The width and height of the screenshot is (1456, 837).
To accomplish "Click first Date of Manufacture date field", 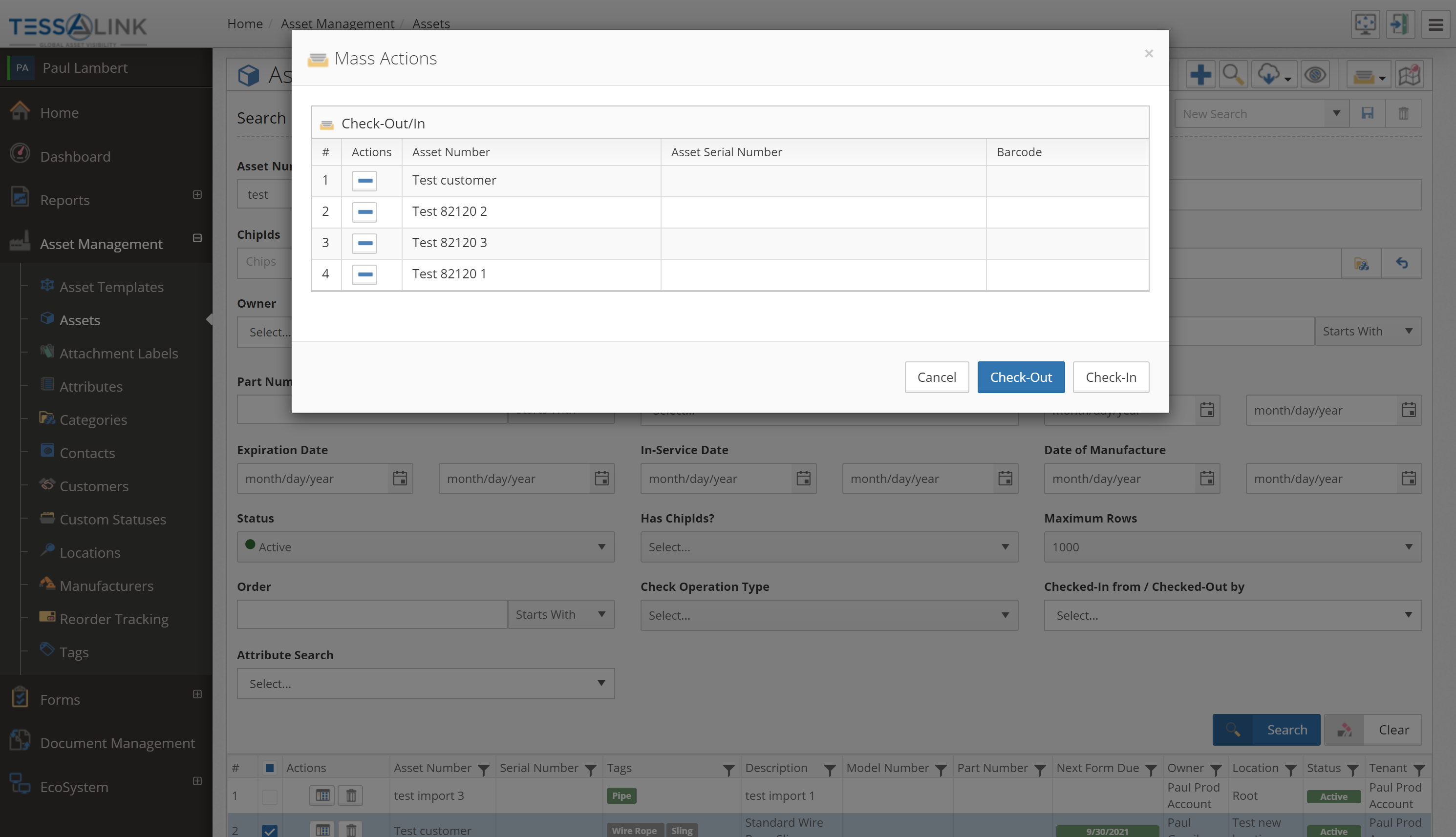I will pos(1119,478).
